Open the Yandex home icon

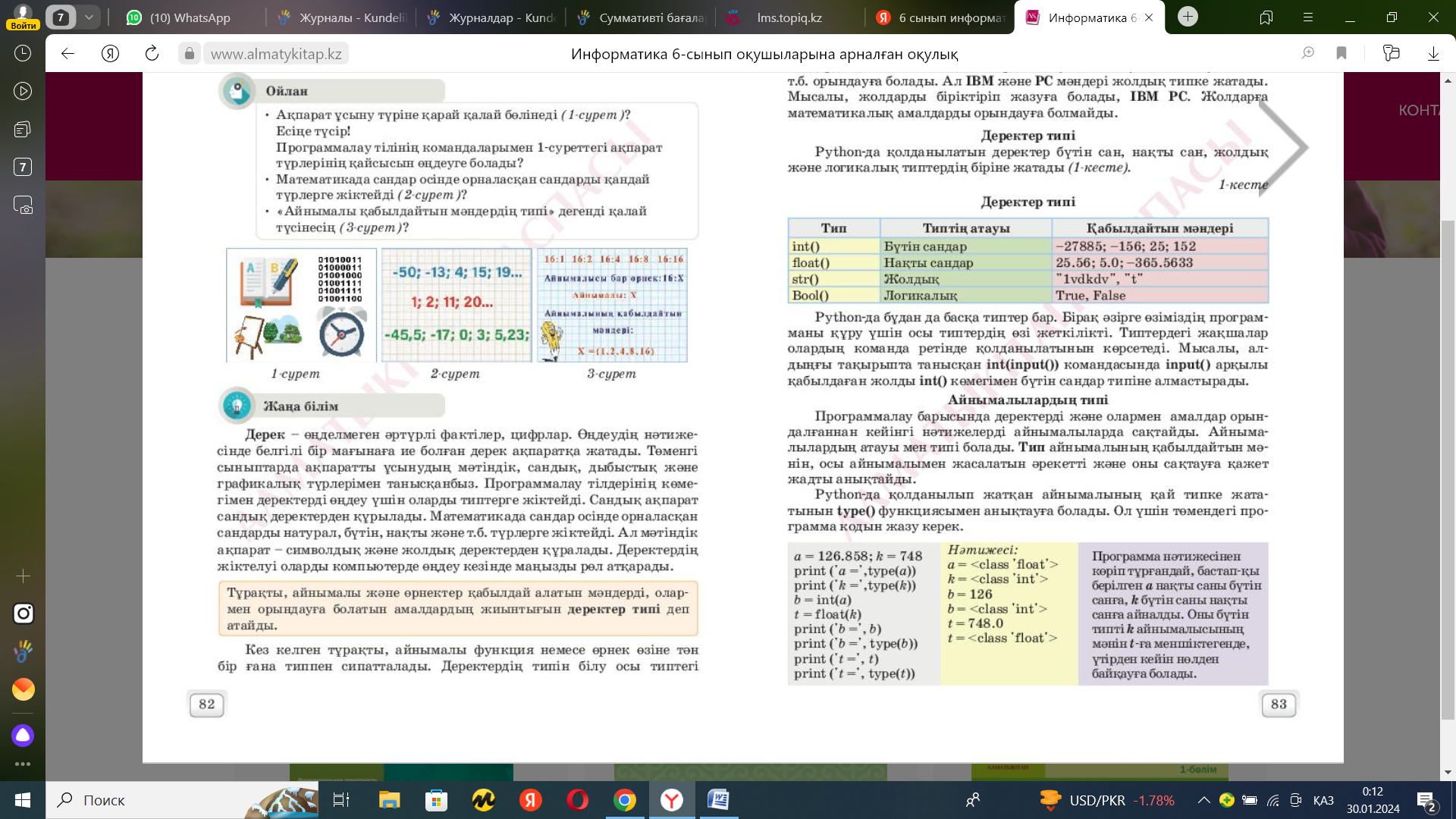click(110, 54)
